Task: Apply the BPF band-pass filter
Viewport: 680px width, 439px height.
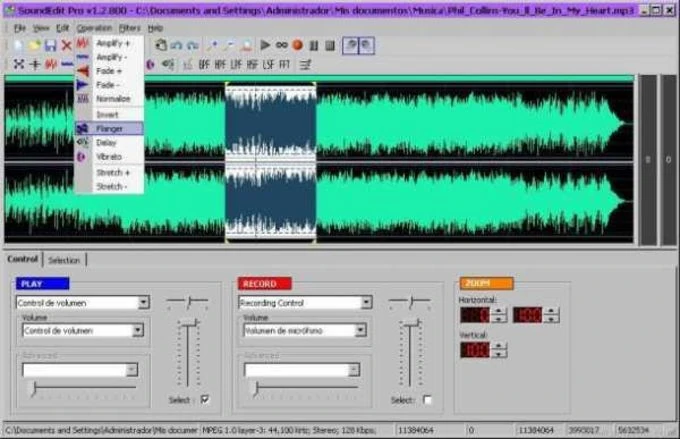Action: [x=204, y=65]
